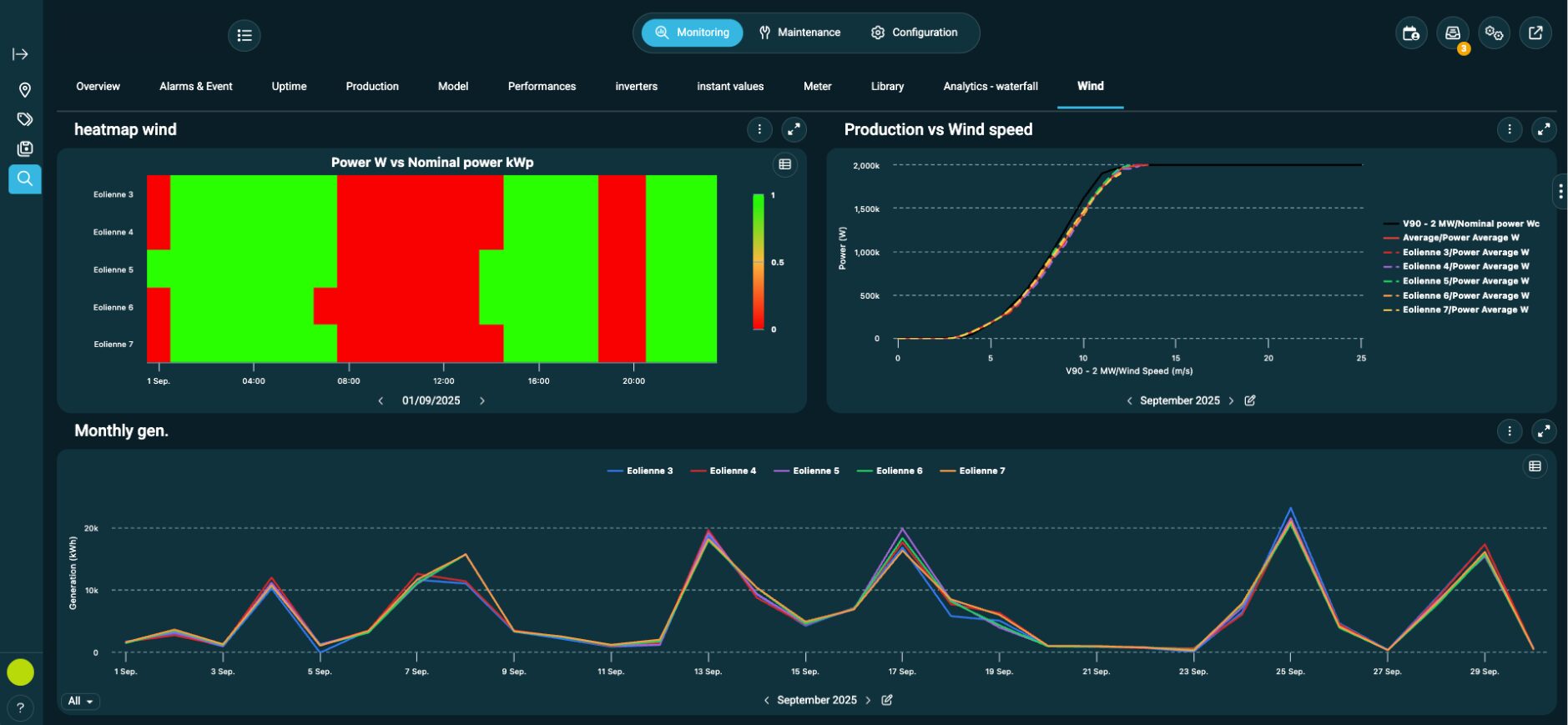The image size is (1568, 725).
Task: Expand the collapsed left sidebar
Action: pyautogui.click(x=21, y=54)
